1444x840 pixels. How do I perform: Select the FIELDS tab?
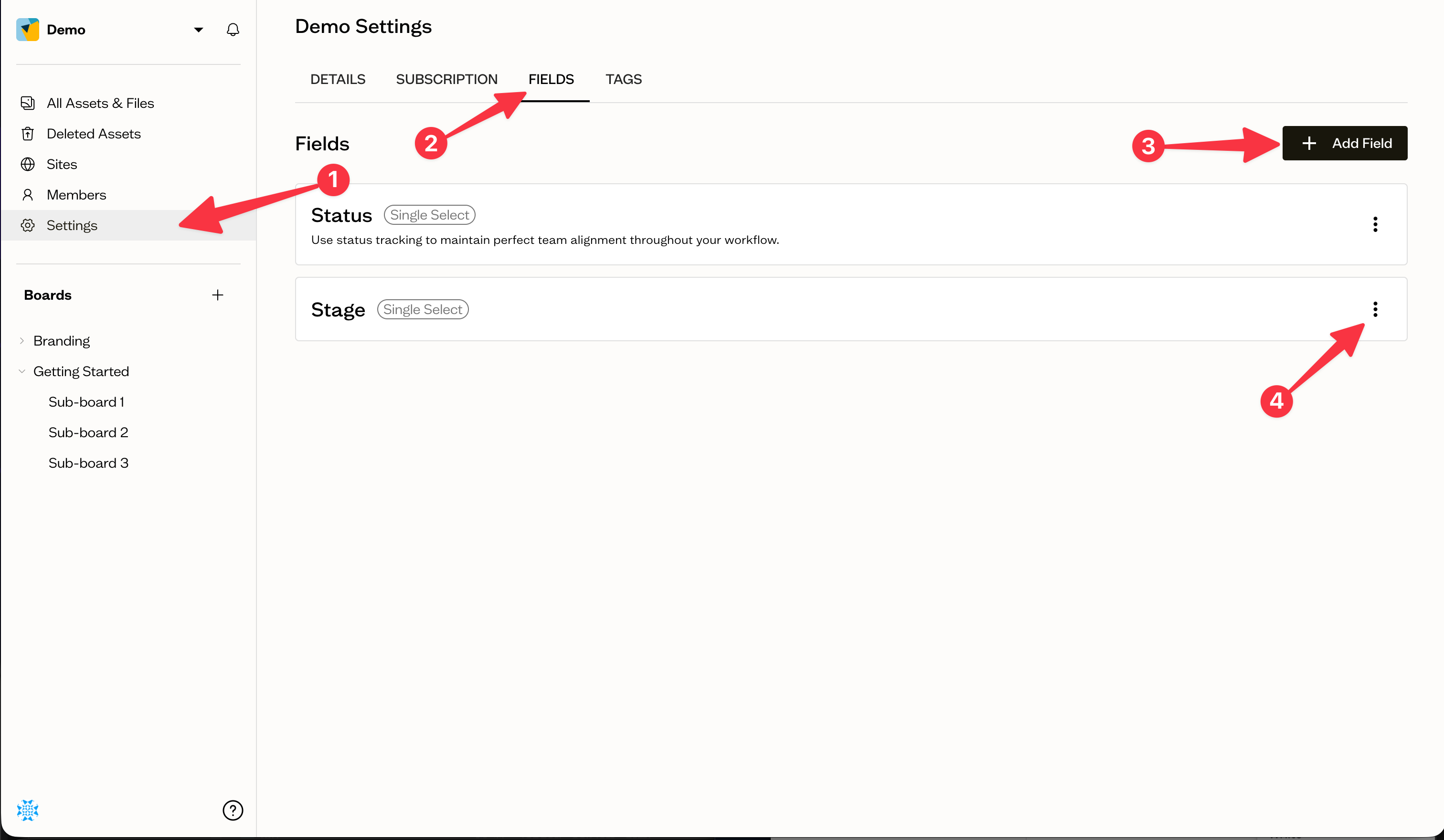coord(551,79)
